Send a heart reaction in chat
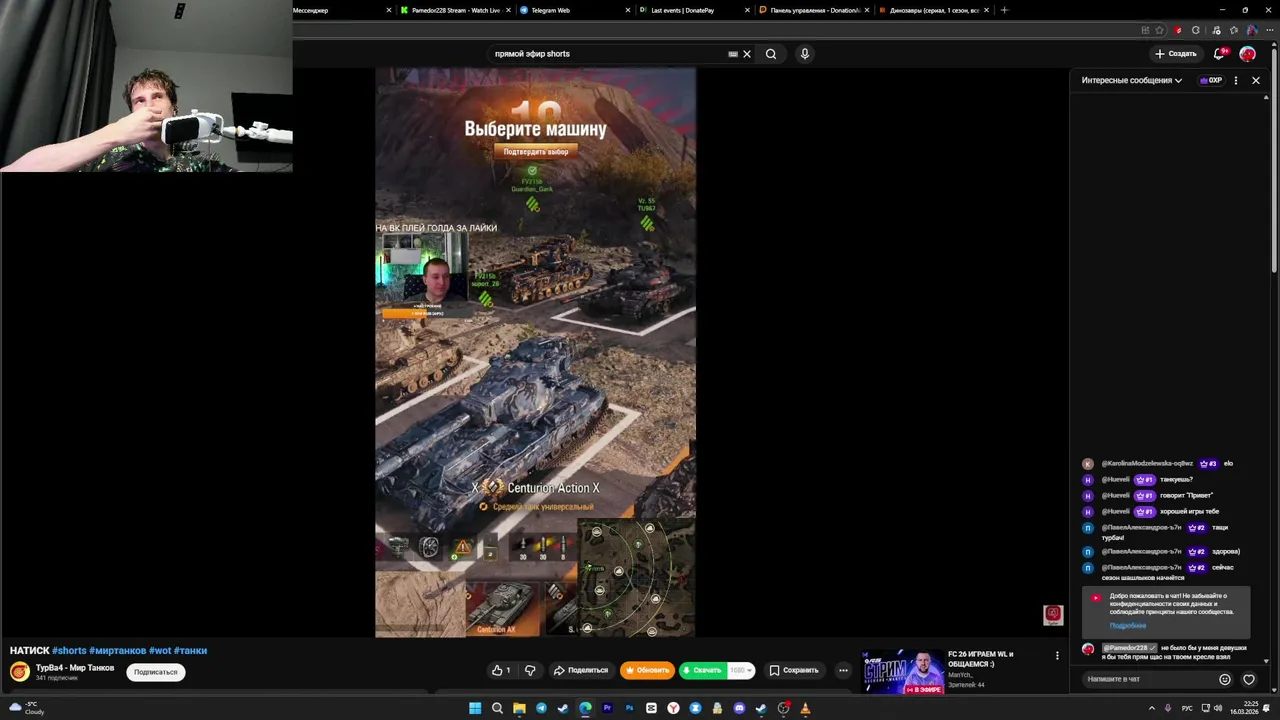The height and width of the screenshot is (720, 1280). click(x=1249, y=679)
